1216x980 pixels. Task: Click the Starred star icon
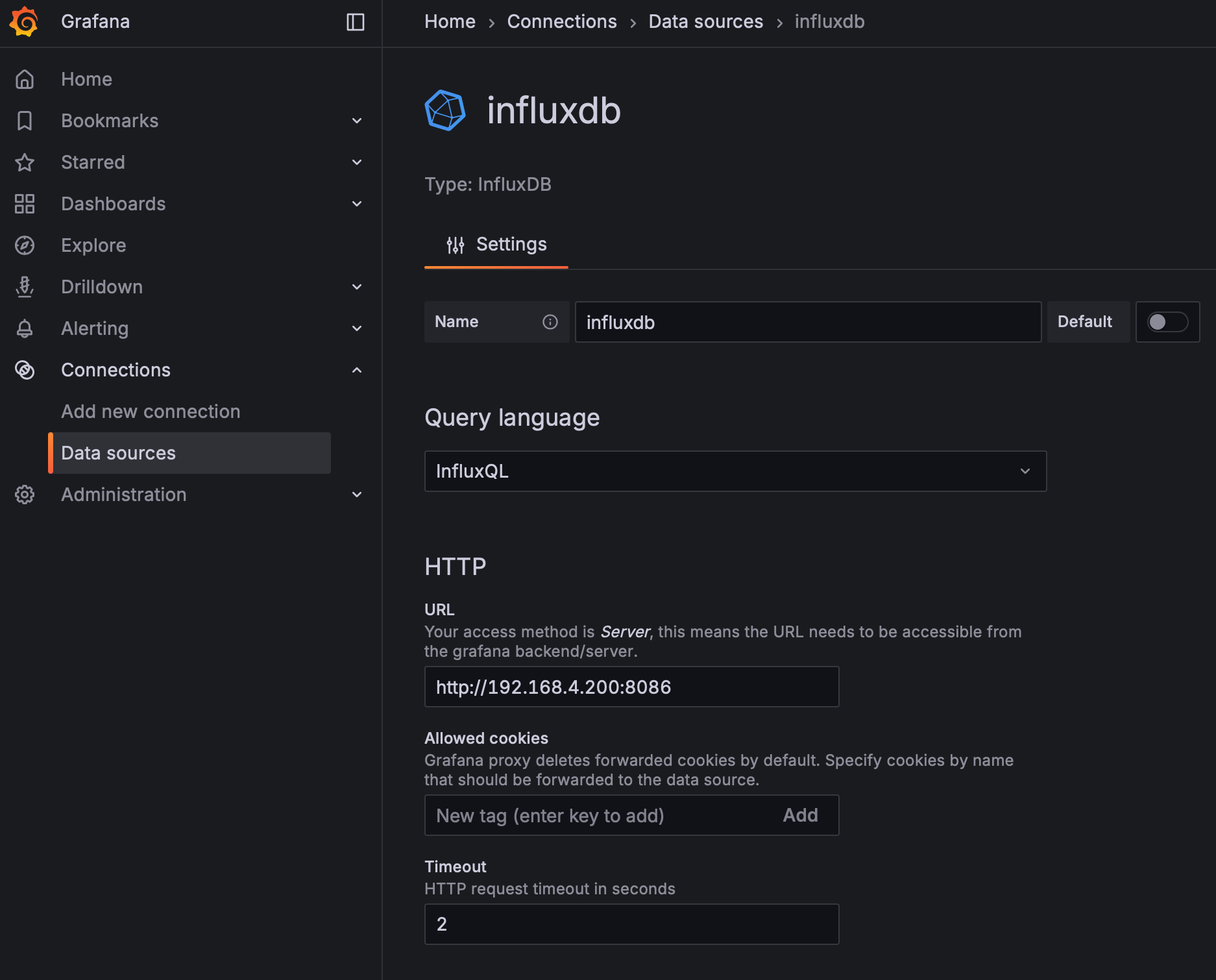(x=25, y=162)
